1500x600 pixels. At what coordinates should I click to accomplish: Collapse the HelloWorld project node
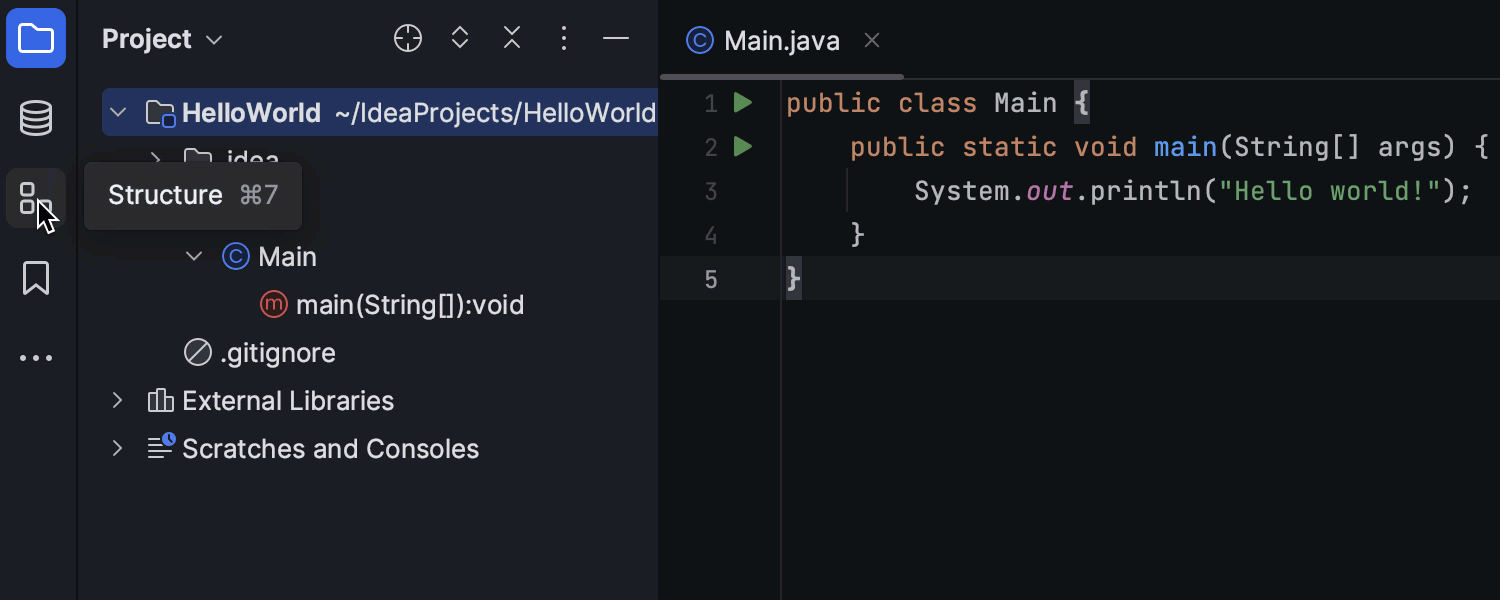[118, 113]
